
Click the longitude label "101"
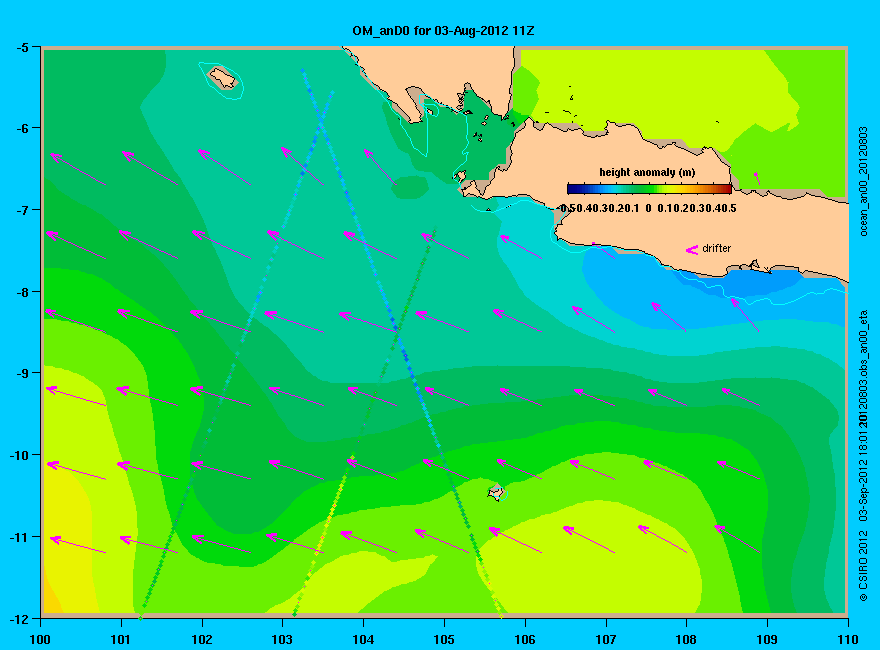(121, 639)
